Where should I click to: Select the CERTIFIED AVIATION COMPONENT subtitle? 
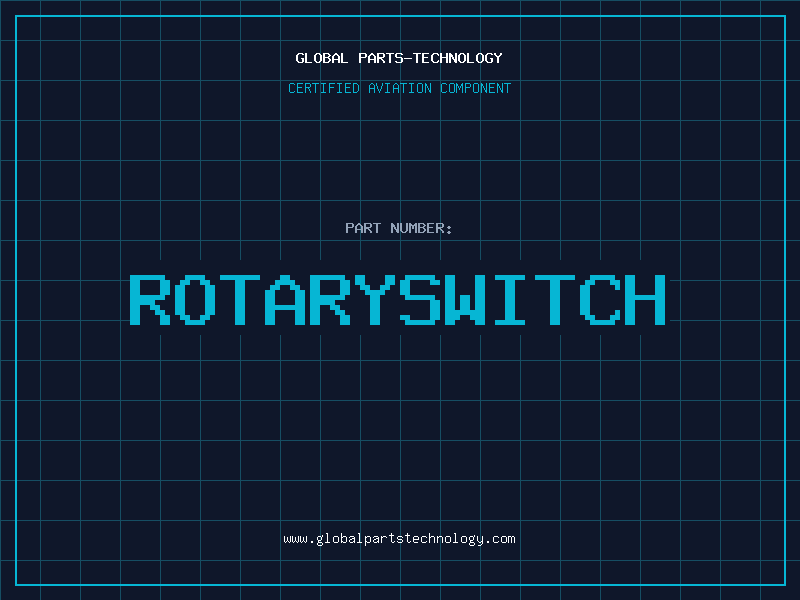(399, 88)
